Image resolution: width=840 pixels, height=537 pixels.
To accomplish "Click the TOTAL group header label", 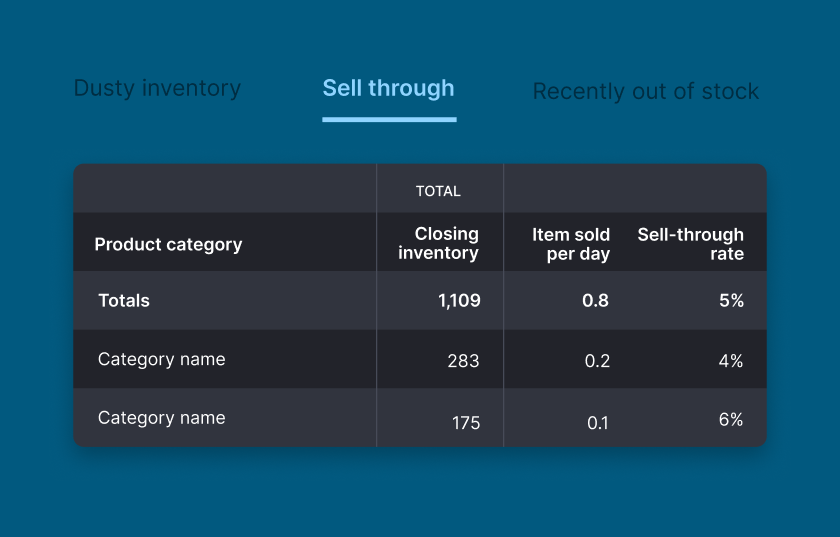I will tap(438, 191).
